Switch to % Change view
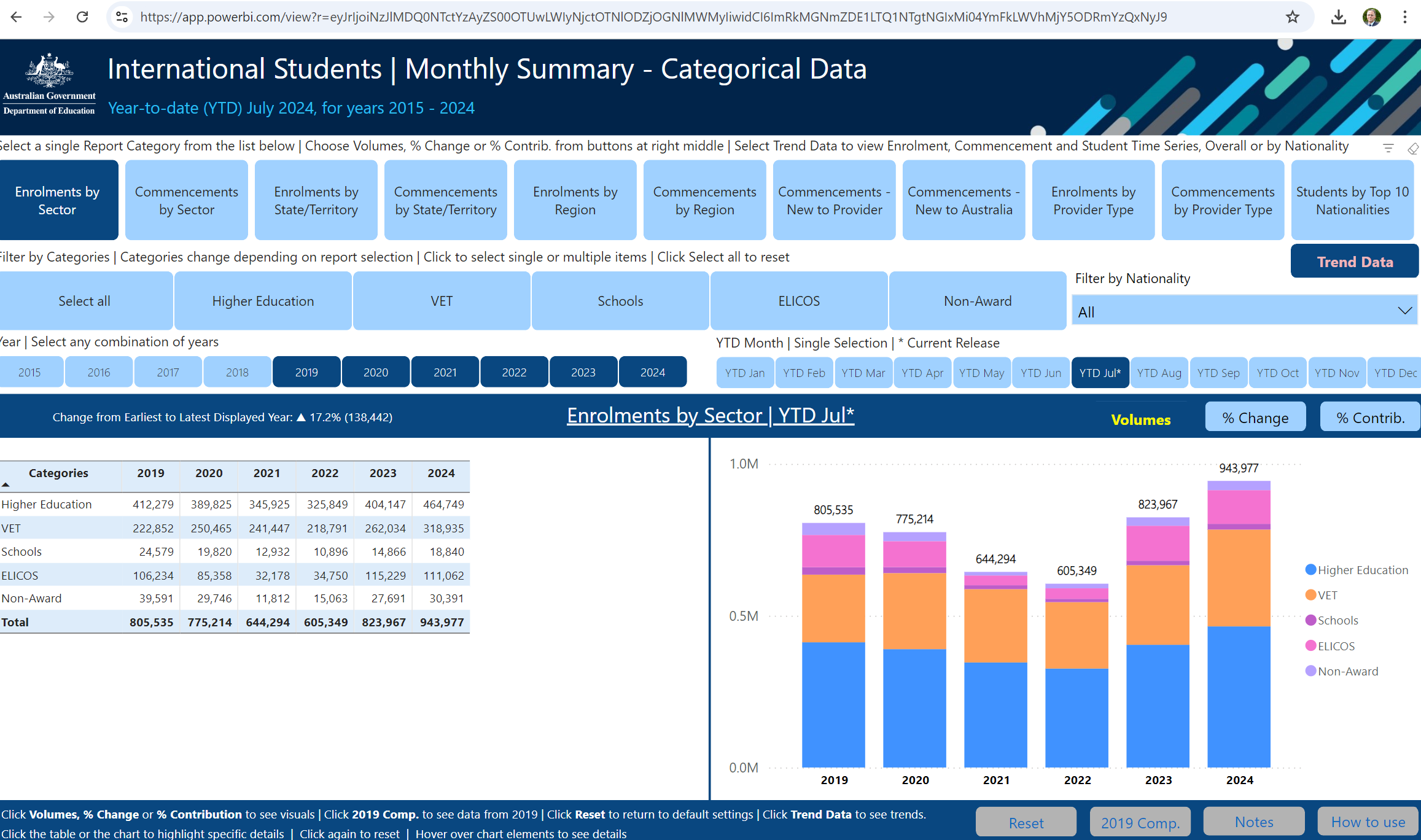This screenshot has height=840, width=1421. point(1255,418)
